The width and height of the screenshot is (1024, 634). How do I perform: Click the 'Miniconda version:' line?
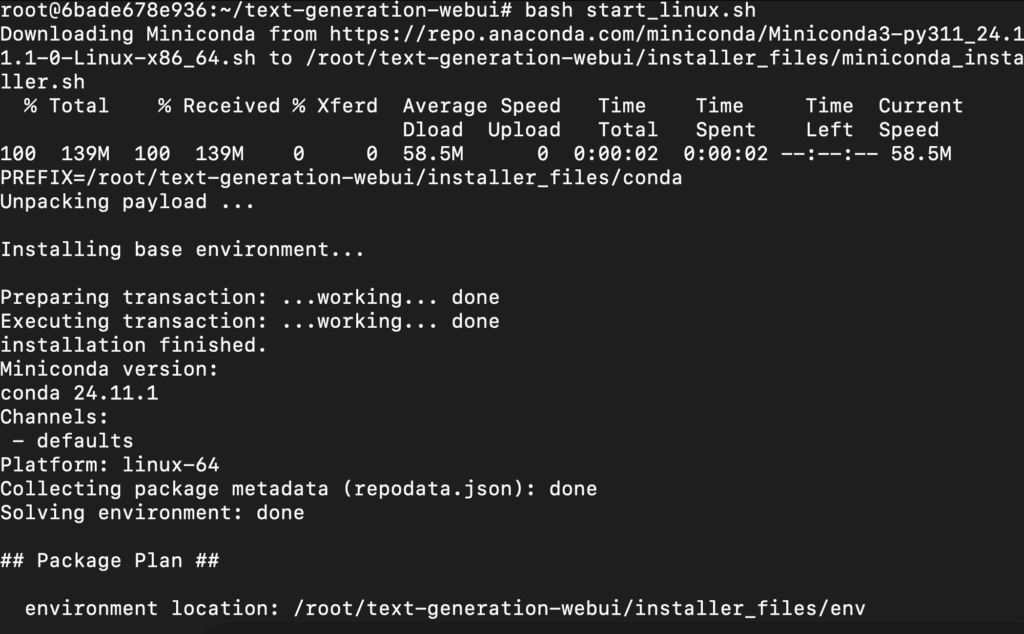point(109,370)
